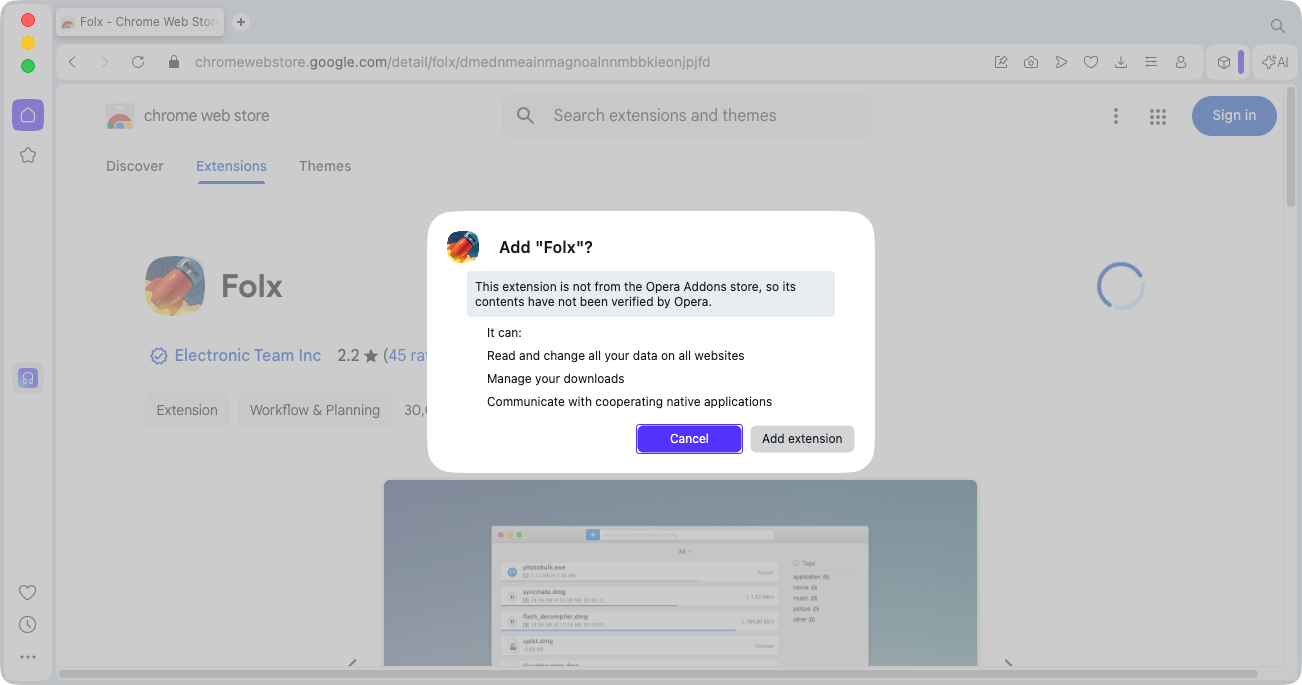The image size is (1302, 685).
Task: Click the chrome web store logo
Action: click(188, 116)
